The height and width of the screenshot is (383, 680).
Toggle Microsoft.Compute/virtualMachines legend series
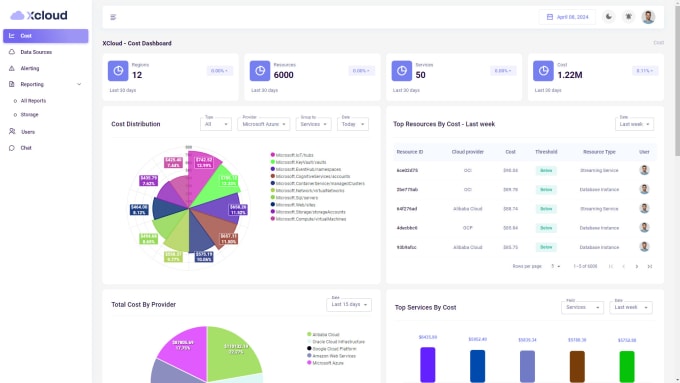click(x=308, y=219)
